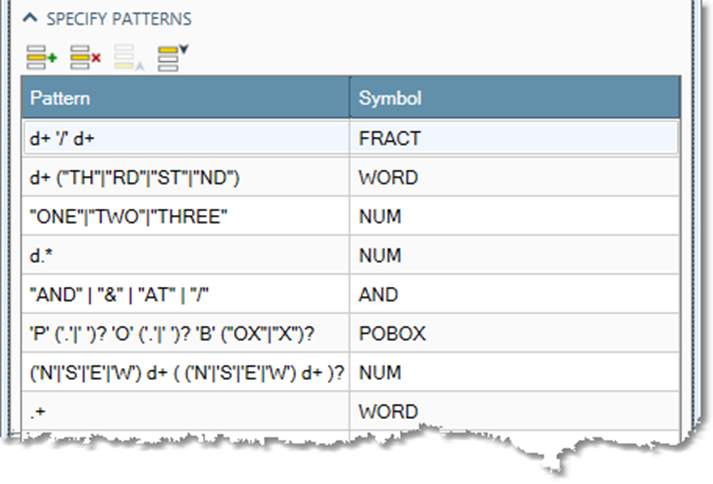The image size is (713, 484).
Task: Click the Symbol column header
Action: click(514, 98)
